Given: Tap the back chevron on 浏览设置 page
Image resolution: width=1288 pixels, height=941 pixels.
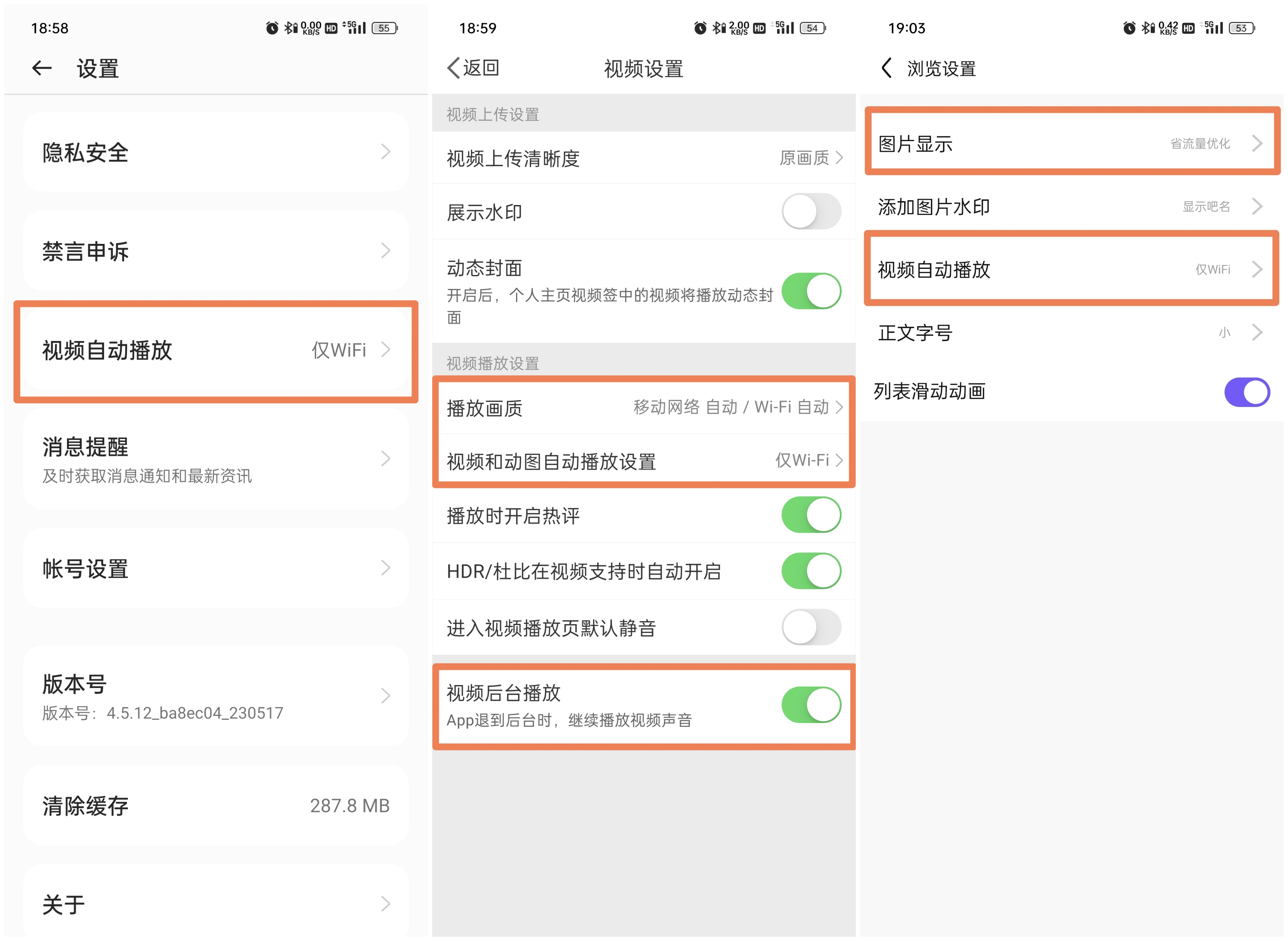Looking at the screenshot, I should point(887,68).
